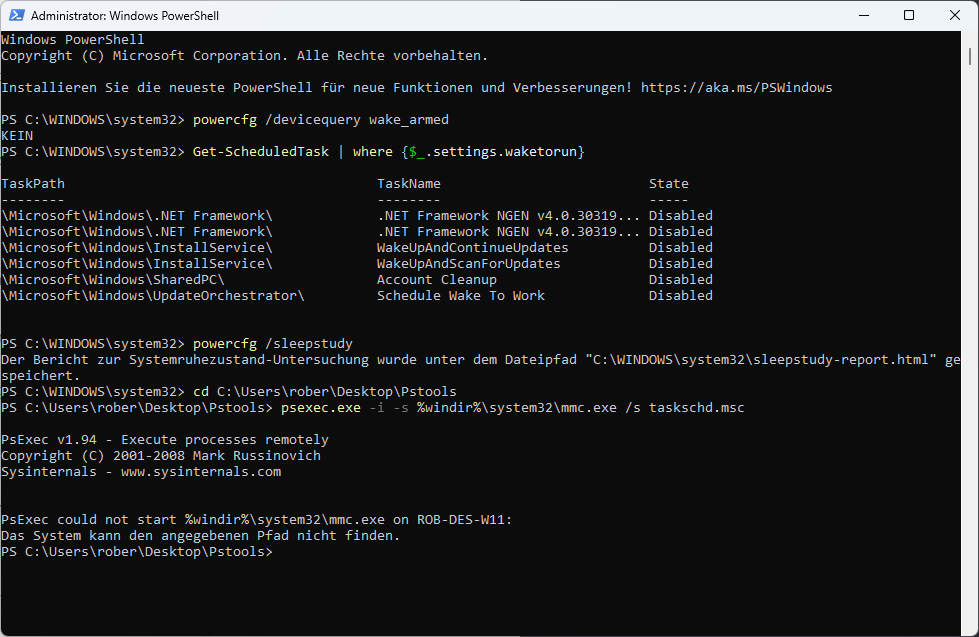Click the 'taskschd.msc' argument
Viewport: 979px width, 637px height.
click(696, 408)
